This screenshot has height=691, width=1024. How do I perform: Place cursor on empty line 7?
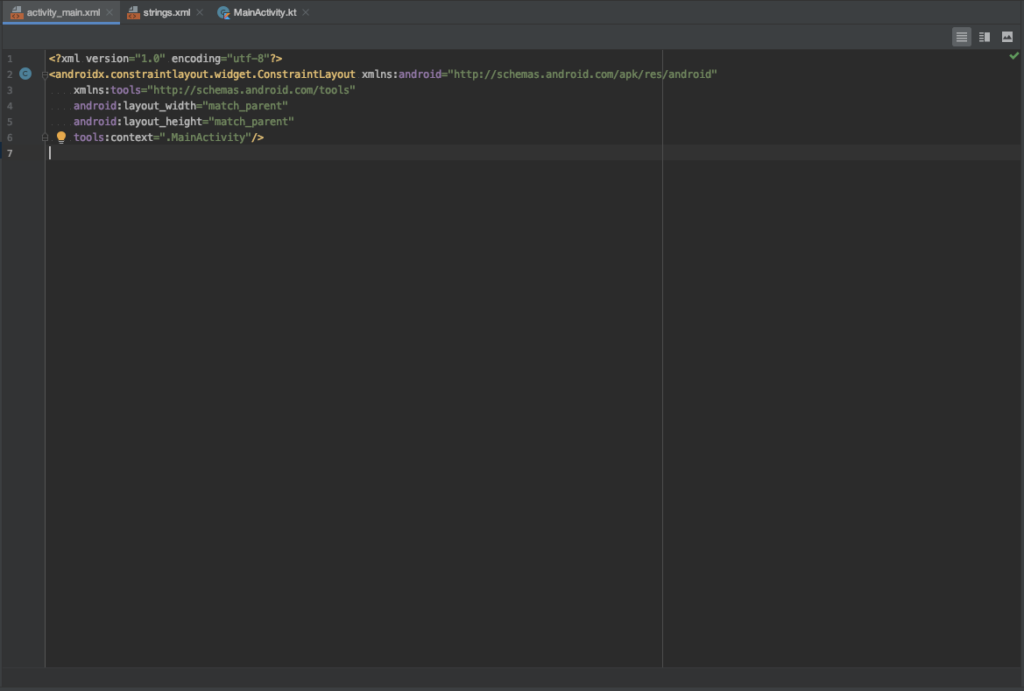pos(533,153)
